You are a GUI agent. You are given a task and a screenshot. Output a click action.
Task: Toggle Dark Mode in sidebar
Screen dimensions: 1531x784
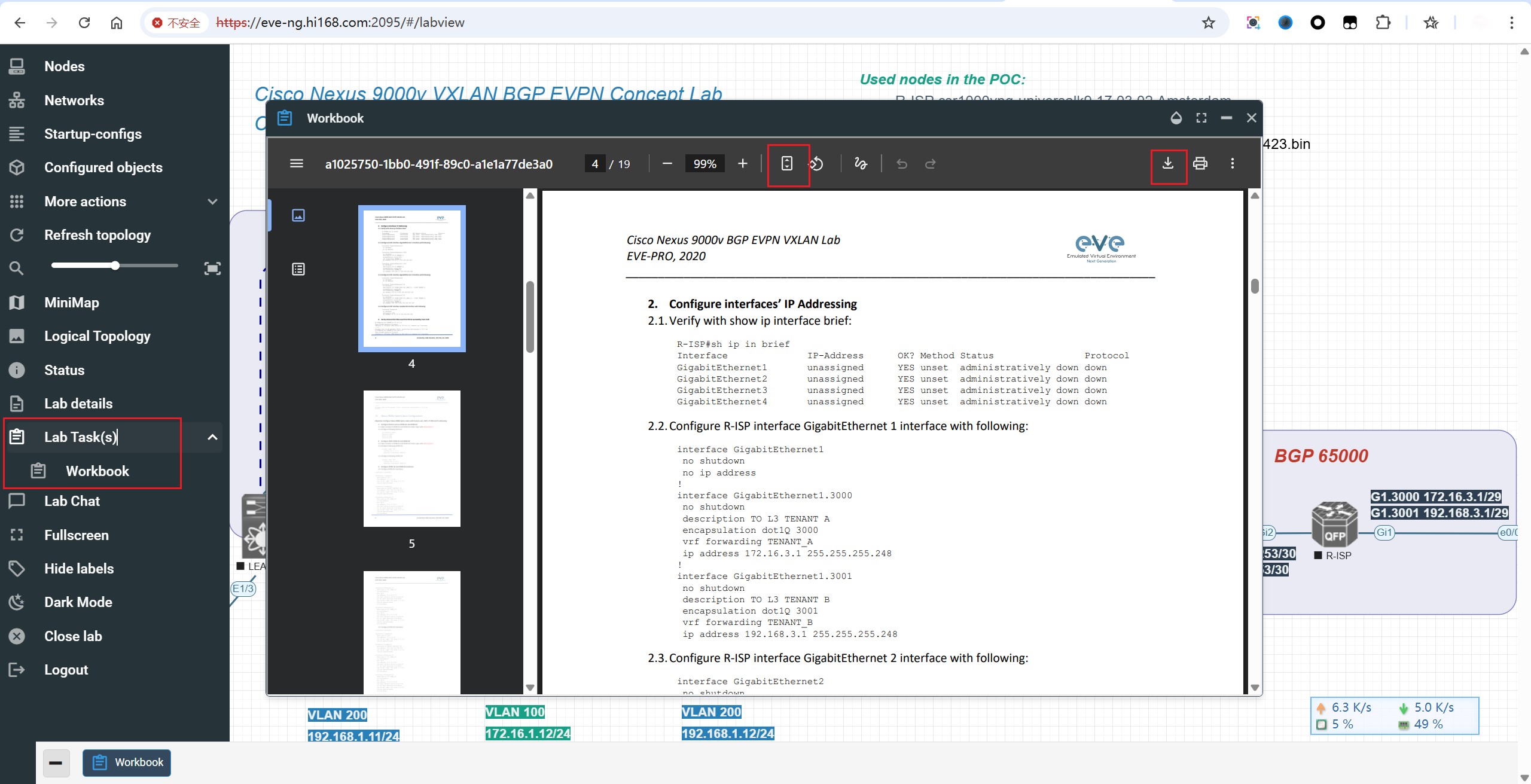point(78,602)
